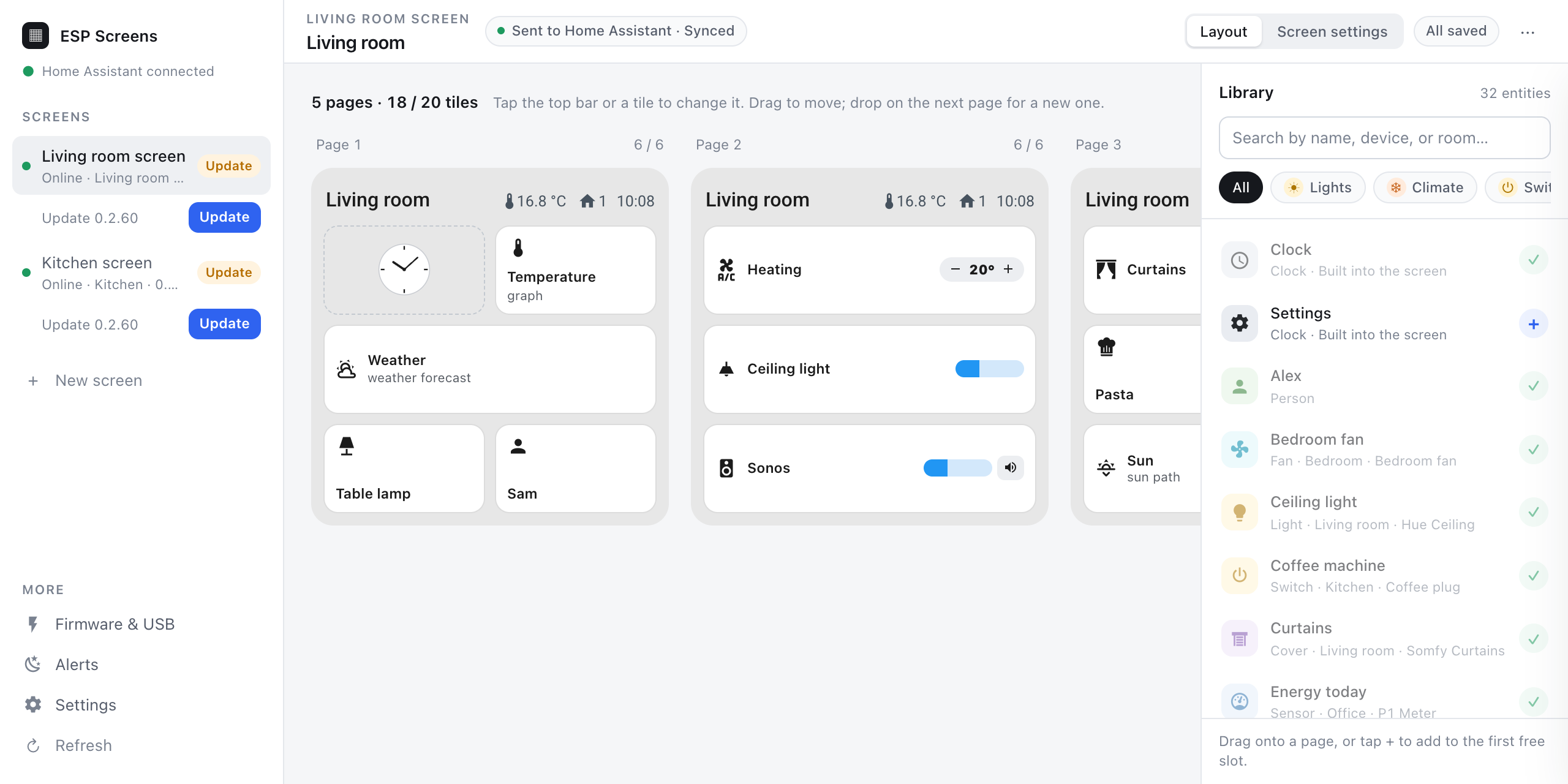Tap the Page 1 Living room top bar

point(490,201)
